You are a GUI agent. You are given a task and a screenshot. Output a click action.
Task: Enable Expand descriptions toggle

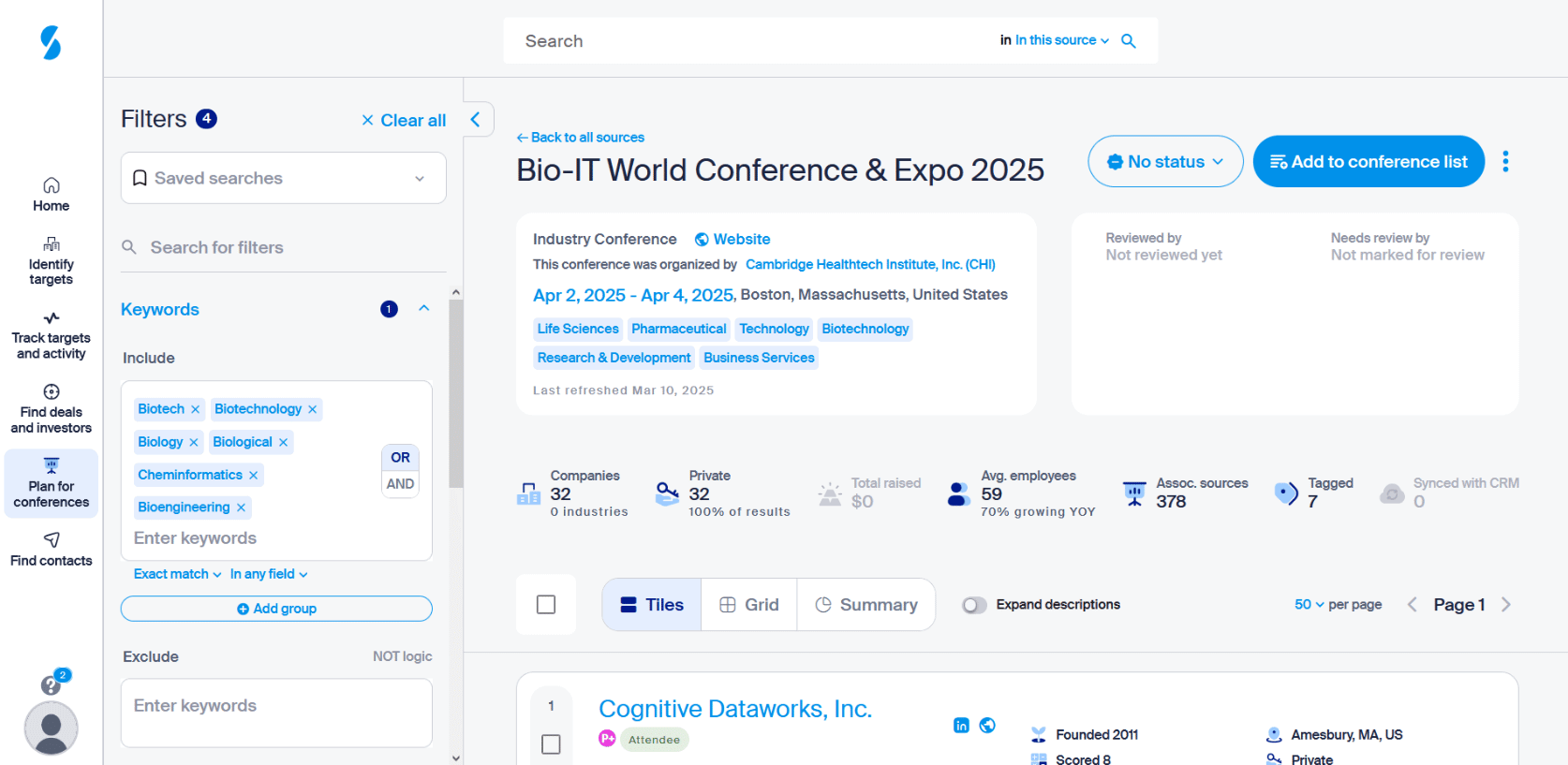pos(974,605)
